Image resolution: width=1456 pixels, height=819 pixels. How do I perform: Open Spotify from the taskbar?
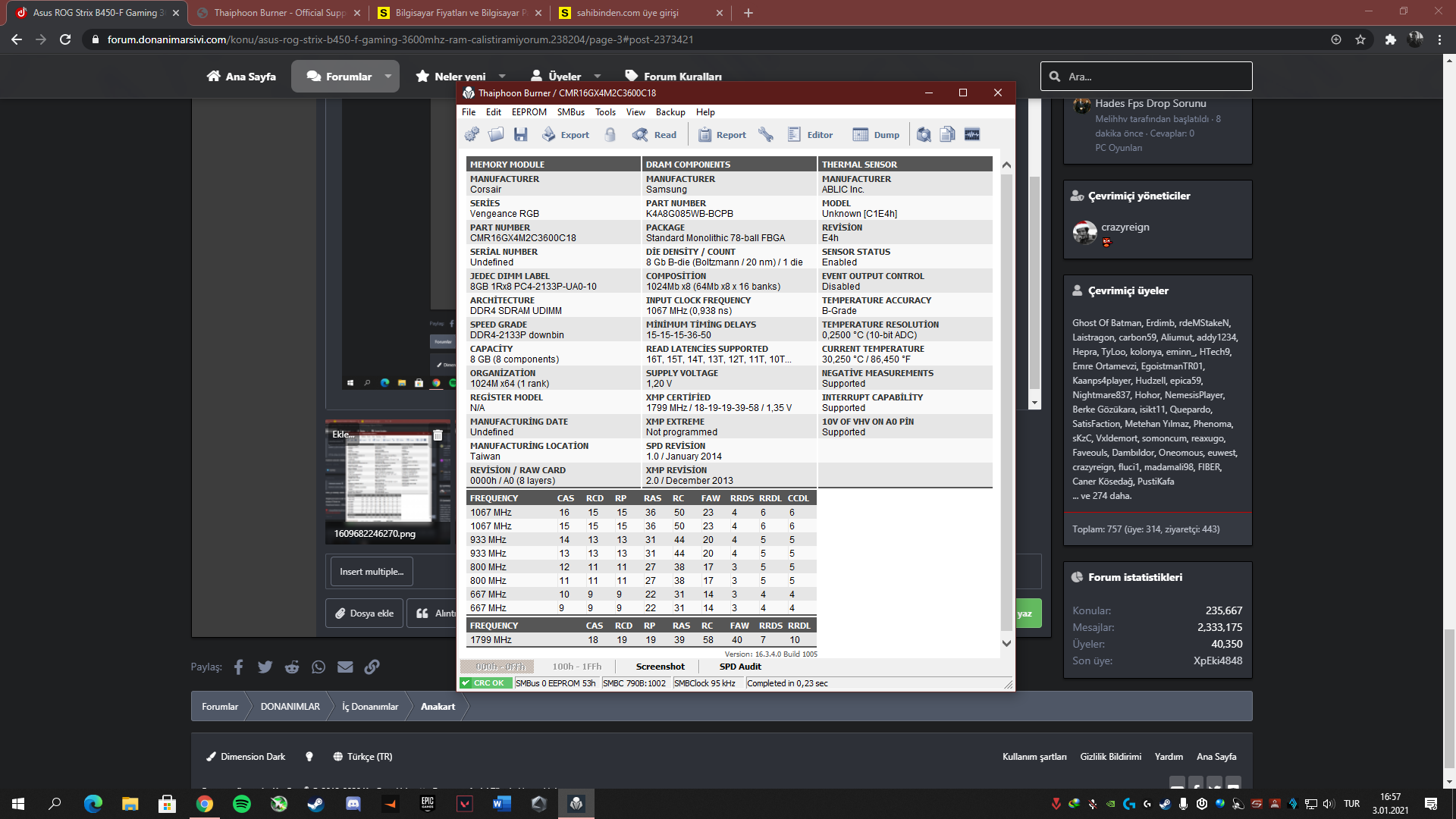242,804
